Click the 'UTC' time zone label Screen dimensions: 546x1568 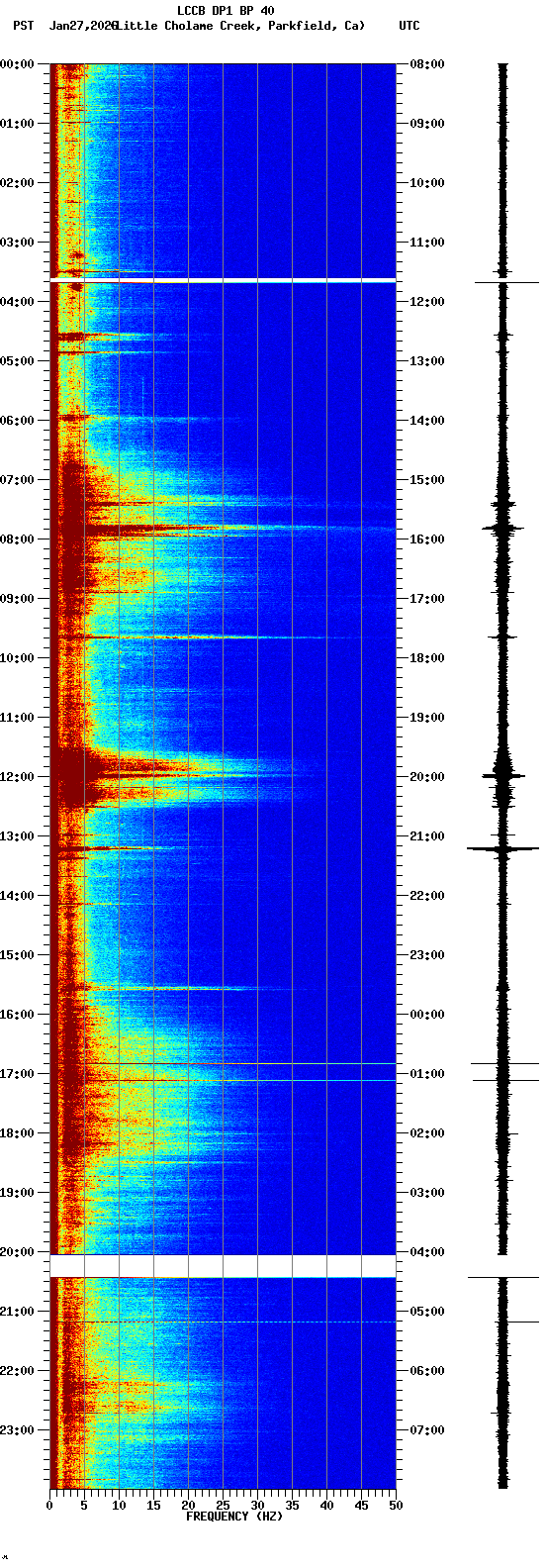point(409,26)
